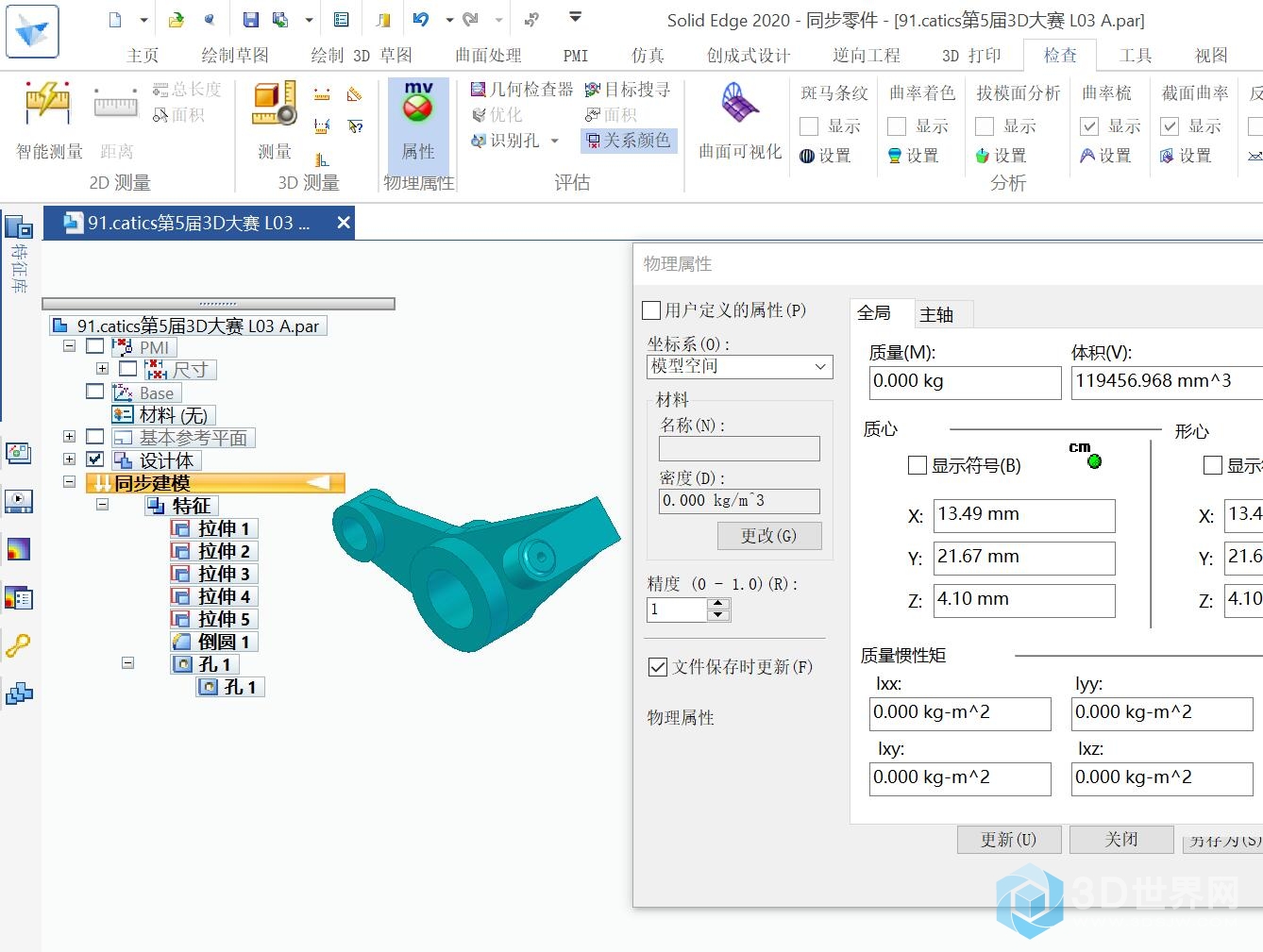Open Draft Face Analysis settings (拔模面分析 设置)
1263x952 pixels.
point(1001,156)
